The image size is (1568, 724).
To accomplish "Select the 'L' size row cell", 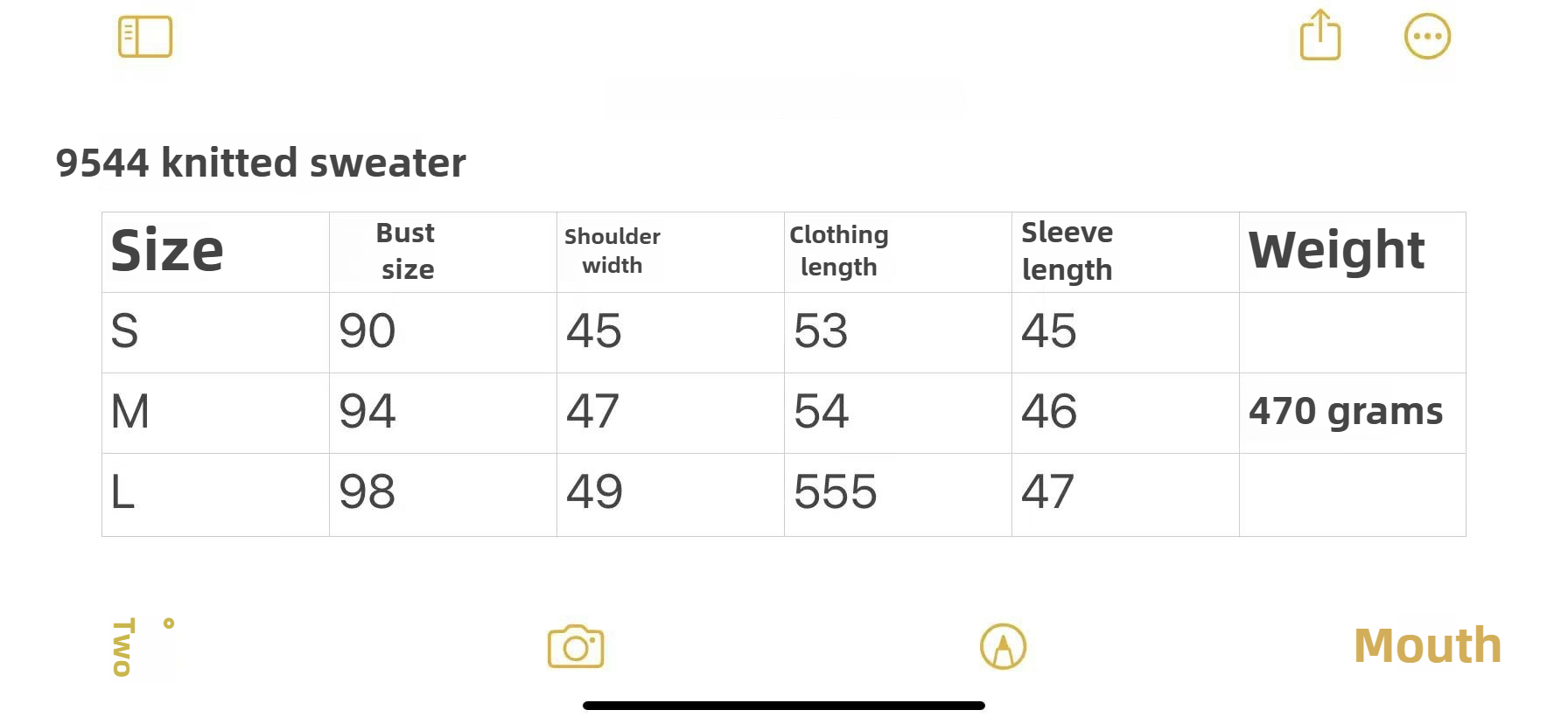I will coord(215,492).
